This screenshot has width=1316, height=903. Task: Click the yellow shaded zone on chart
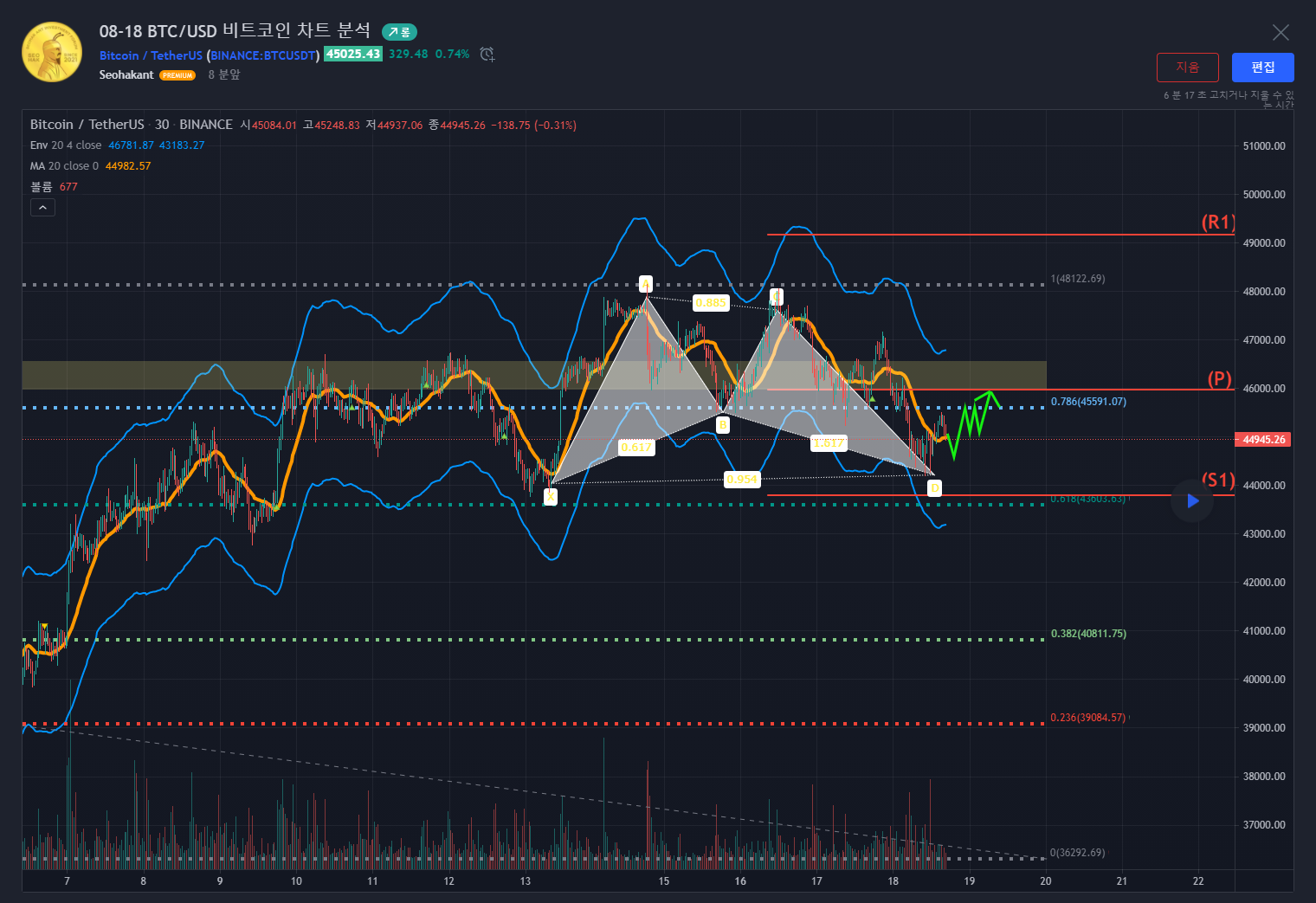(260, 375)
